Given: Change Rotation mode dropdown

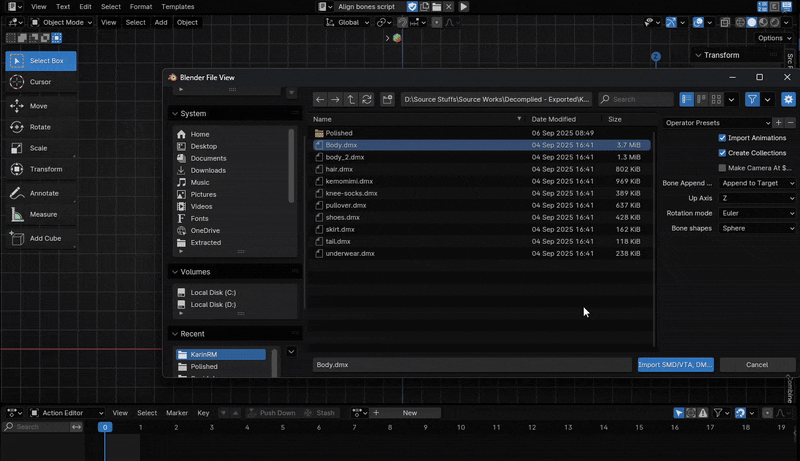Looking at the screenshot, I should click(x=757, y=213).
